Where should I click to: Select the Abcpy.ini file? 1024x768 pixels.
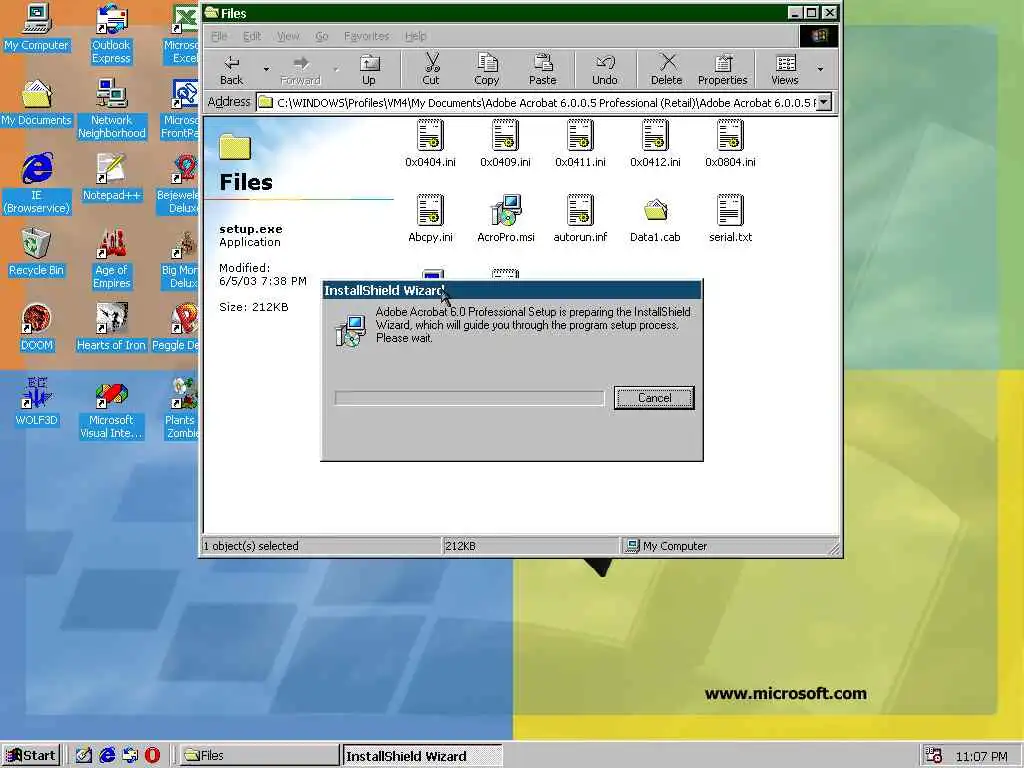430,219
